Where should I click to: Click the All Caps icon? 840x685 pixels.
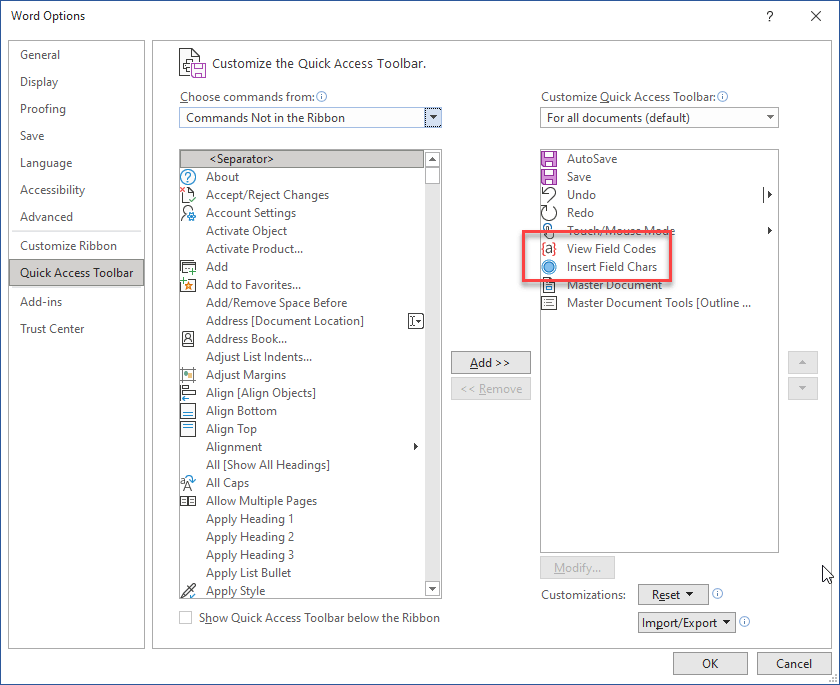(188, 483)
